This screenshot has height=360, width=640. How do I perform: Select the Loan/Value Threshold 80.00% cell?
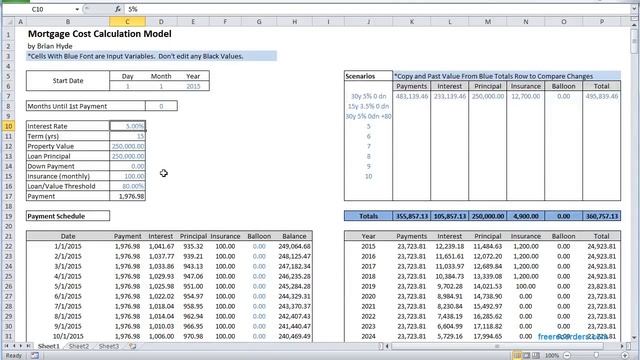(127, 186)
